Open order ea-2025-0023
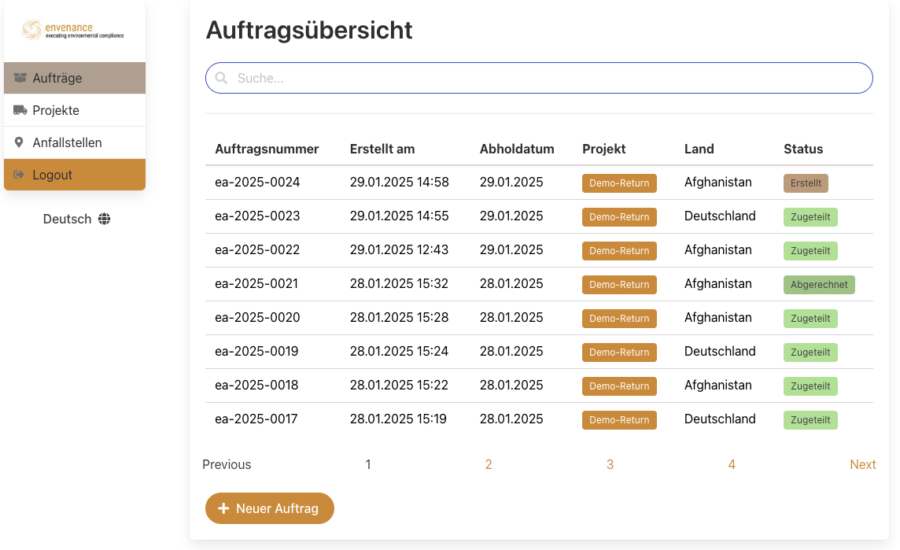 (x=257, y=216)
